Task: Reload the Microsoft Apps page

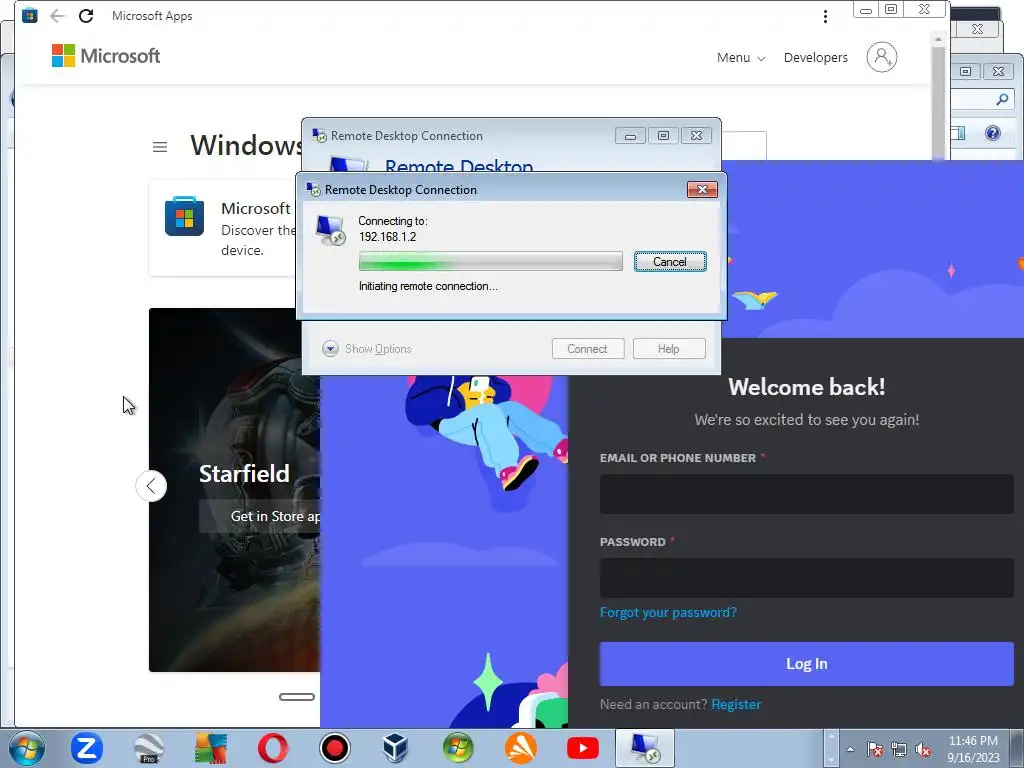Action: [86, 16]
